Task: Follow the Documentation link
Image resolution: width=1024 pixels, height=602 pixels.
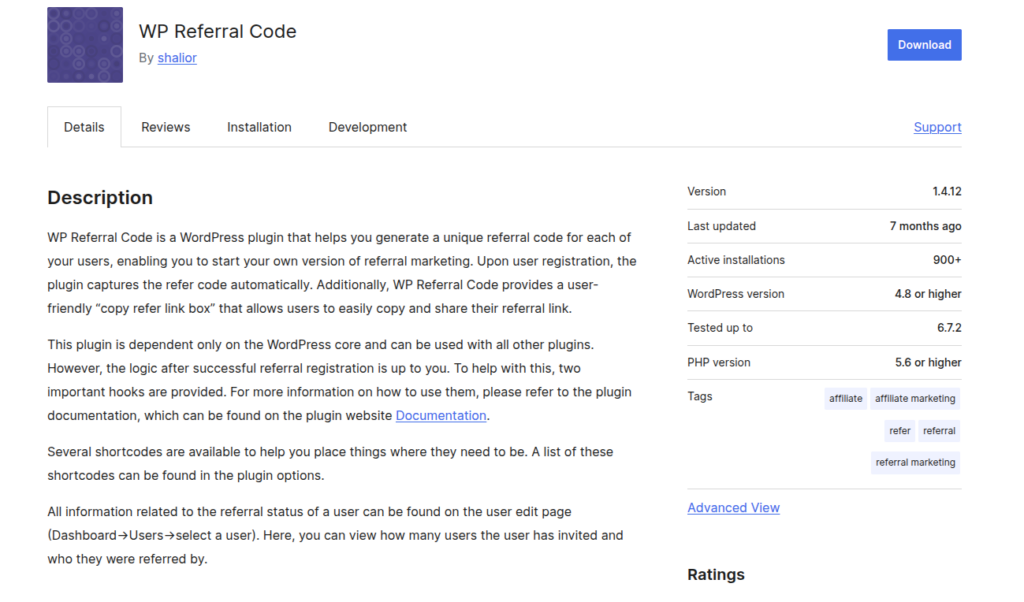Action: [x=441, y=416]
